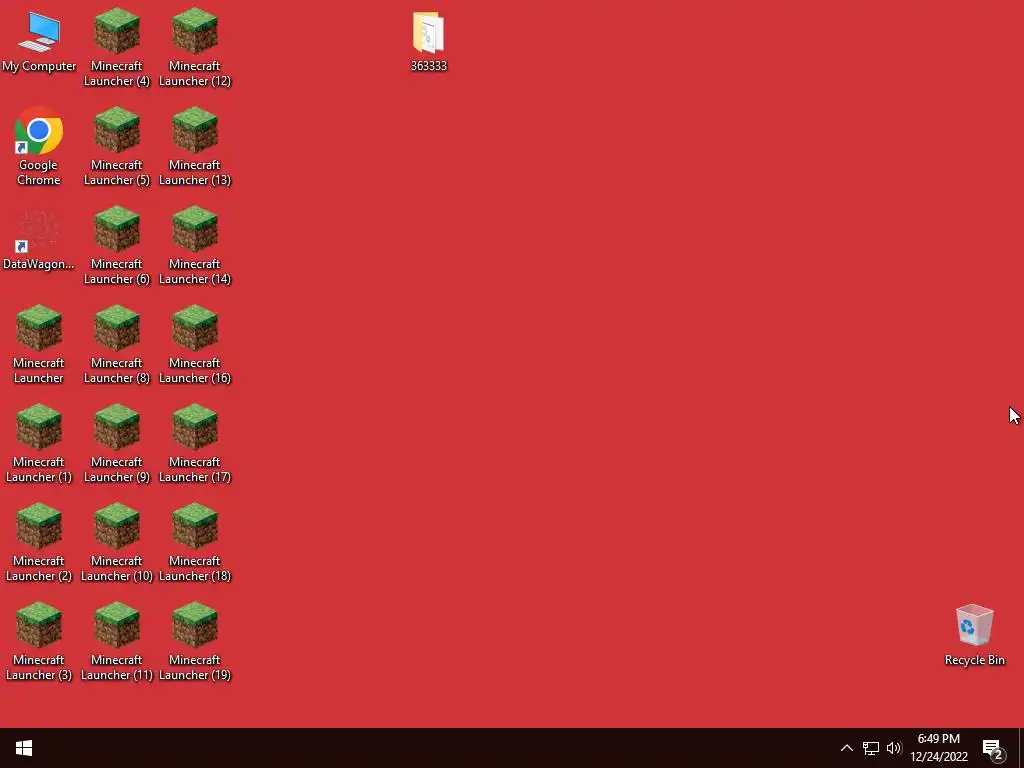The image size is (1024, 768).
Task: Click the Show desktop strip in taskbar corner
Action: point(1021,748)
